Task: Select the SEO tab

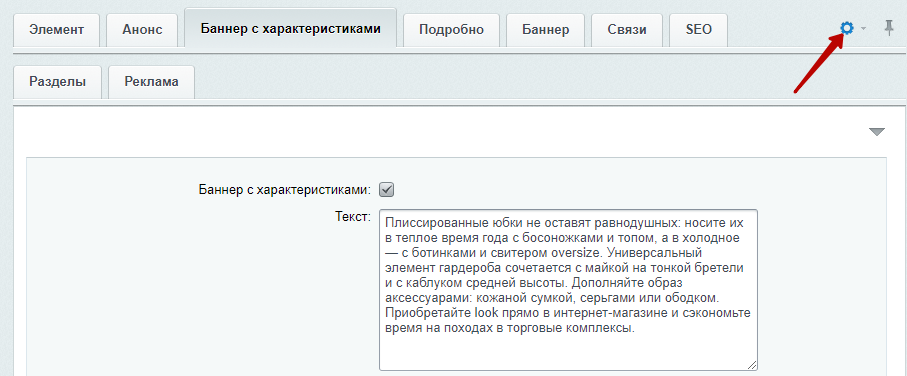Action: (698, 30)
